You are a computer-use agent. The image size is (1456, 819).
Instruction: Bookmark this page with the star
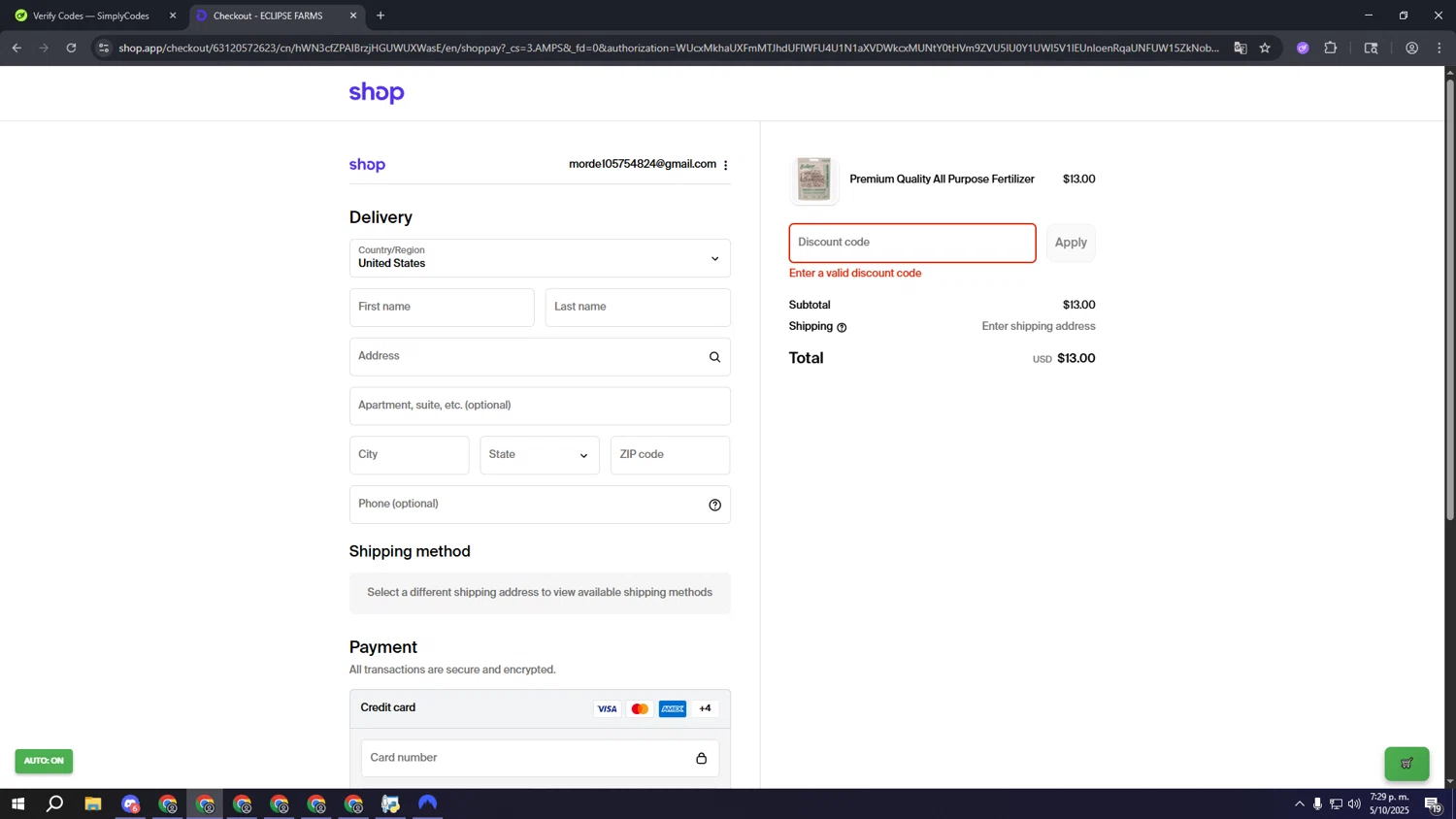(x=1265, y=48)
